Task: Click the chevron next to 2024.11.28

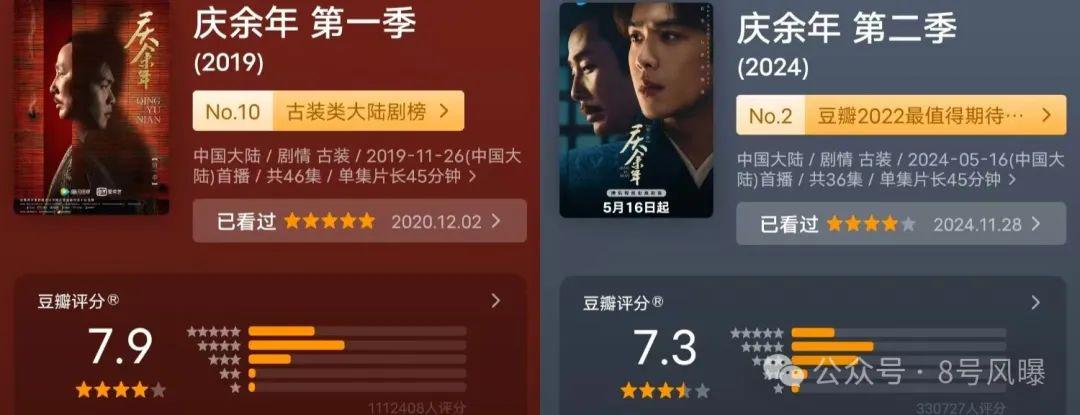Action: (1035, 224)
